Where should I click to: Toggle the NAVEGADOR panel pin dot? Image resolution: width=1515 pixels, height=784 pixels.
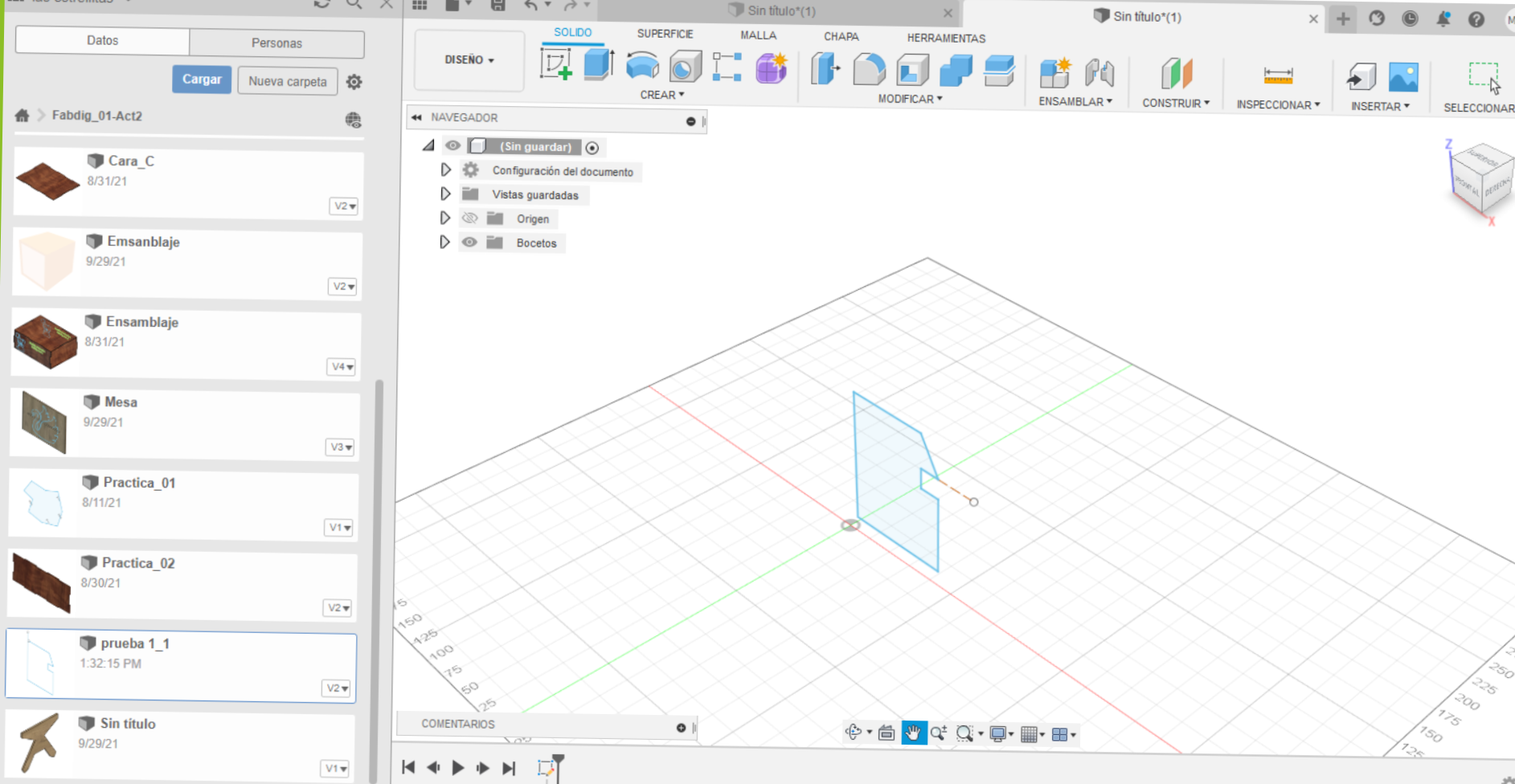pos(690,121)
